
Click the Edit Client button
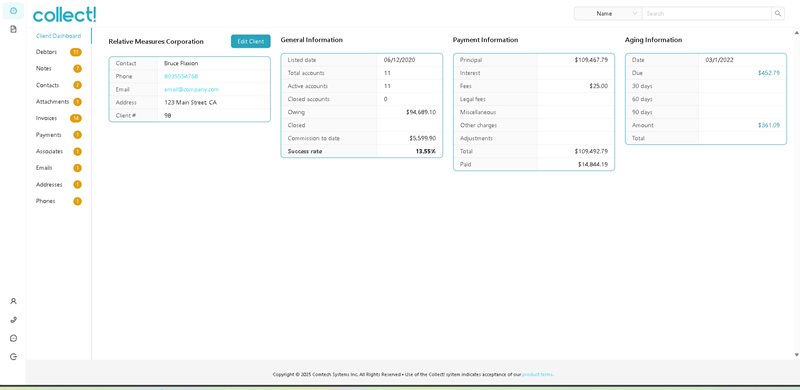tap(251, 41)
